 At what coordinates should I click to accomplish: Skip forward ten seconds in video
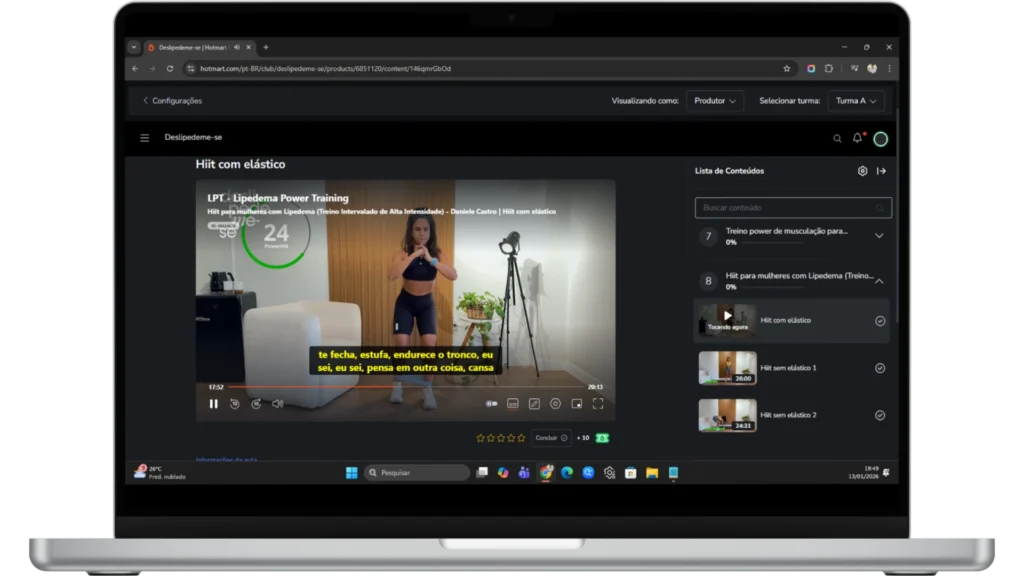tap(256, 404)
